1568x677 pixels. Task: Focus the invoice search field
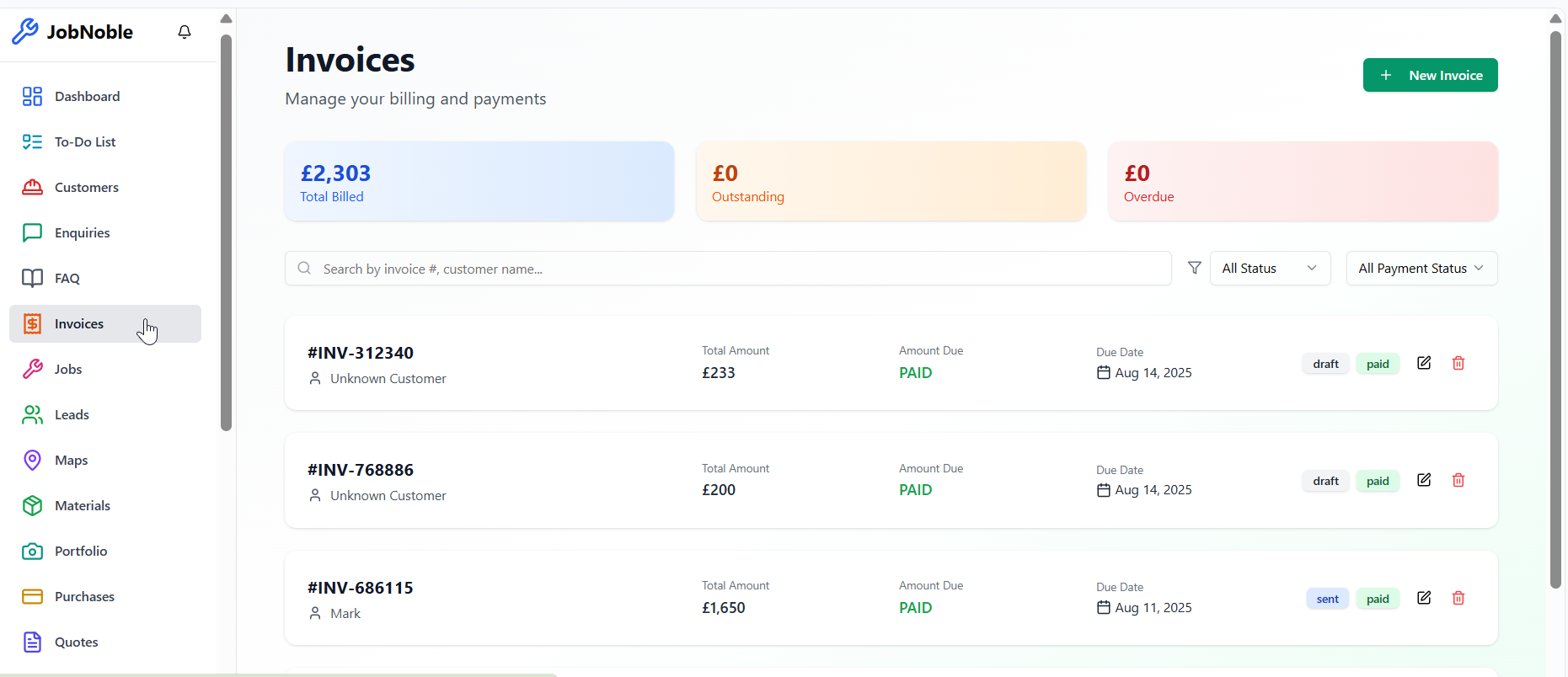(x=728, y=268)
